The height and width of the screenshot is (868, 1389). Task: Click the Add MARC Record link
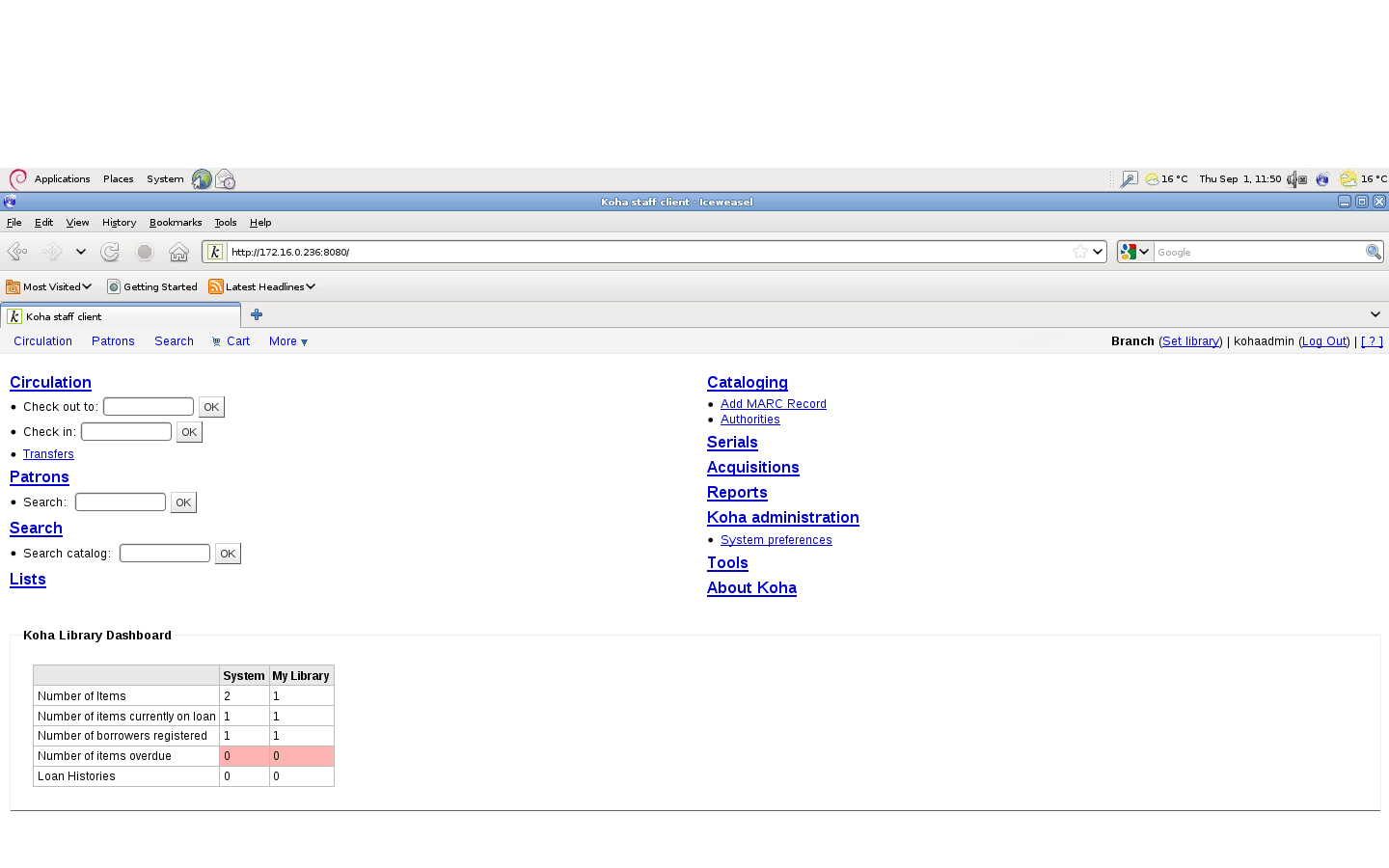click(773, 404)
